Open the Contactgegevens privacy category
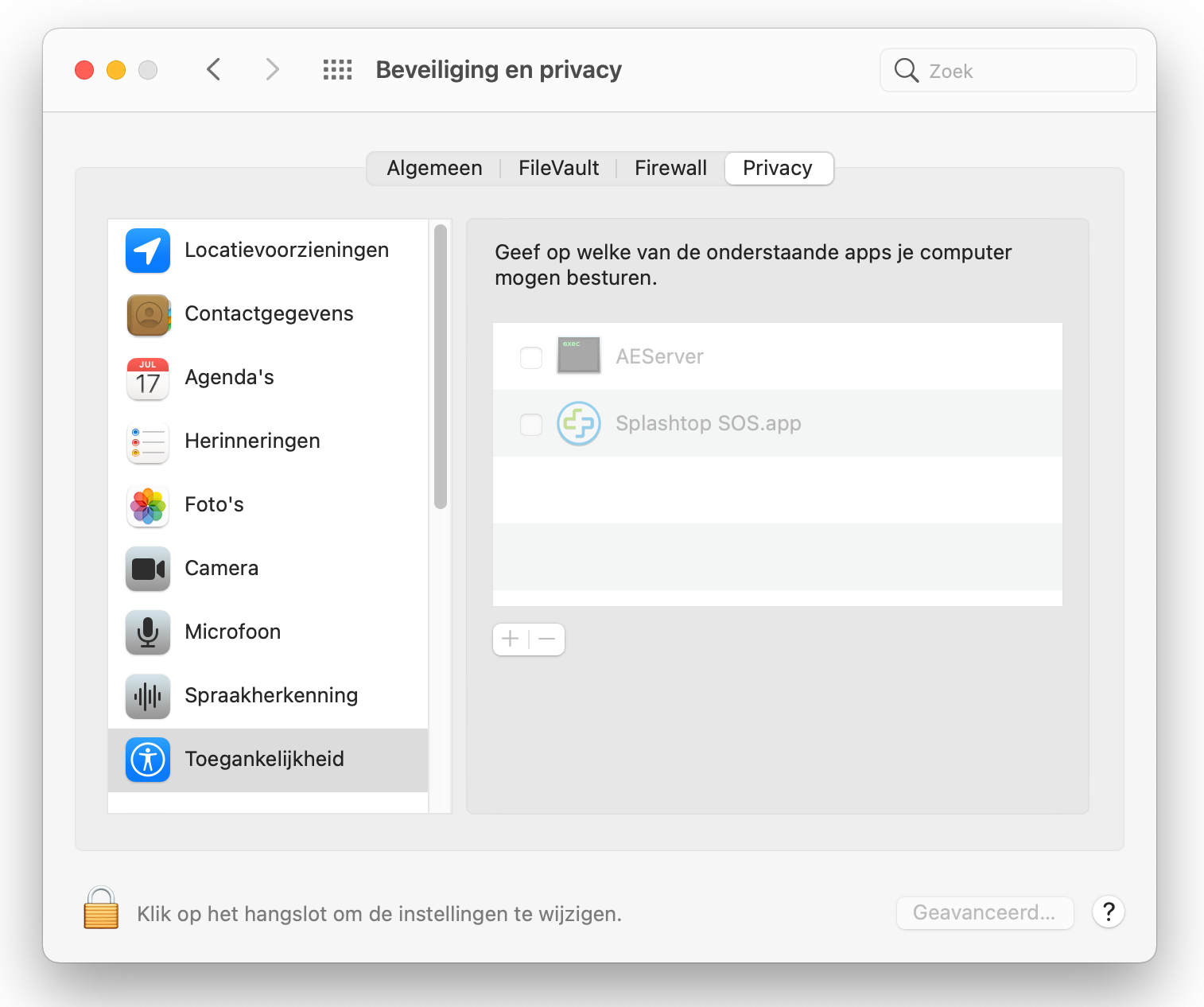Screen dimensions: 1204x1007 269,314
